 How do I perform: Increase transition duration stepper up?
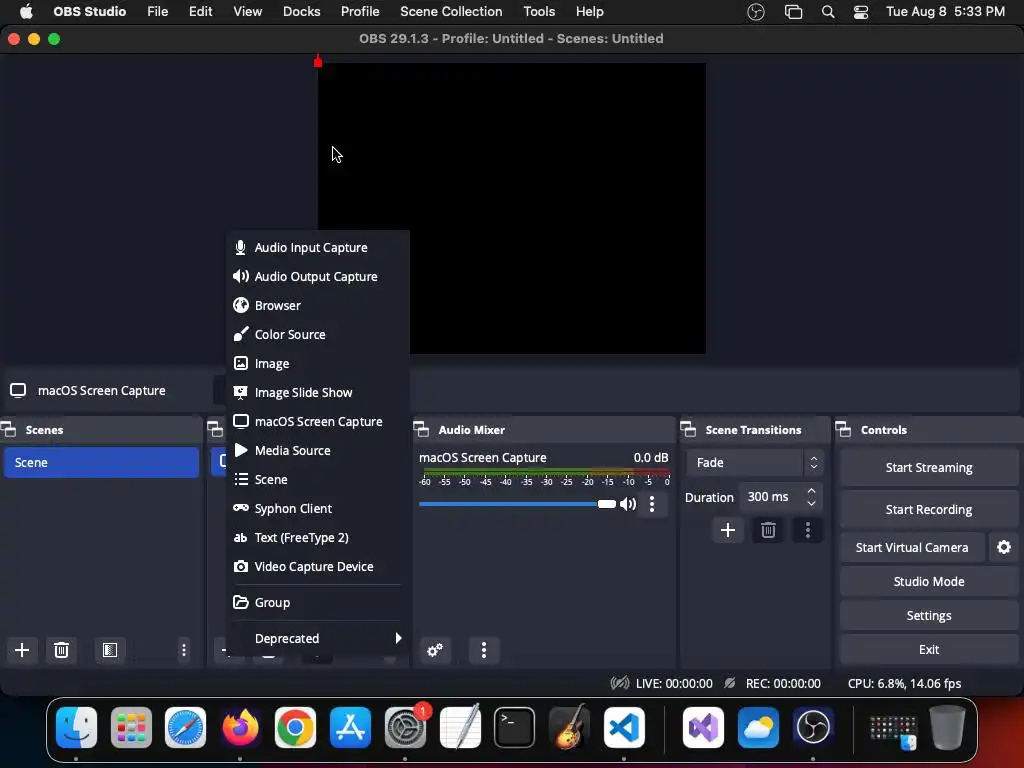point(811,490)
